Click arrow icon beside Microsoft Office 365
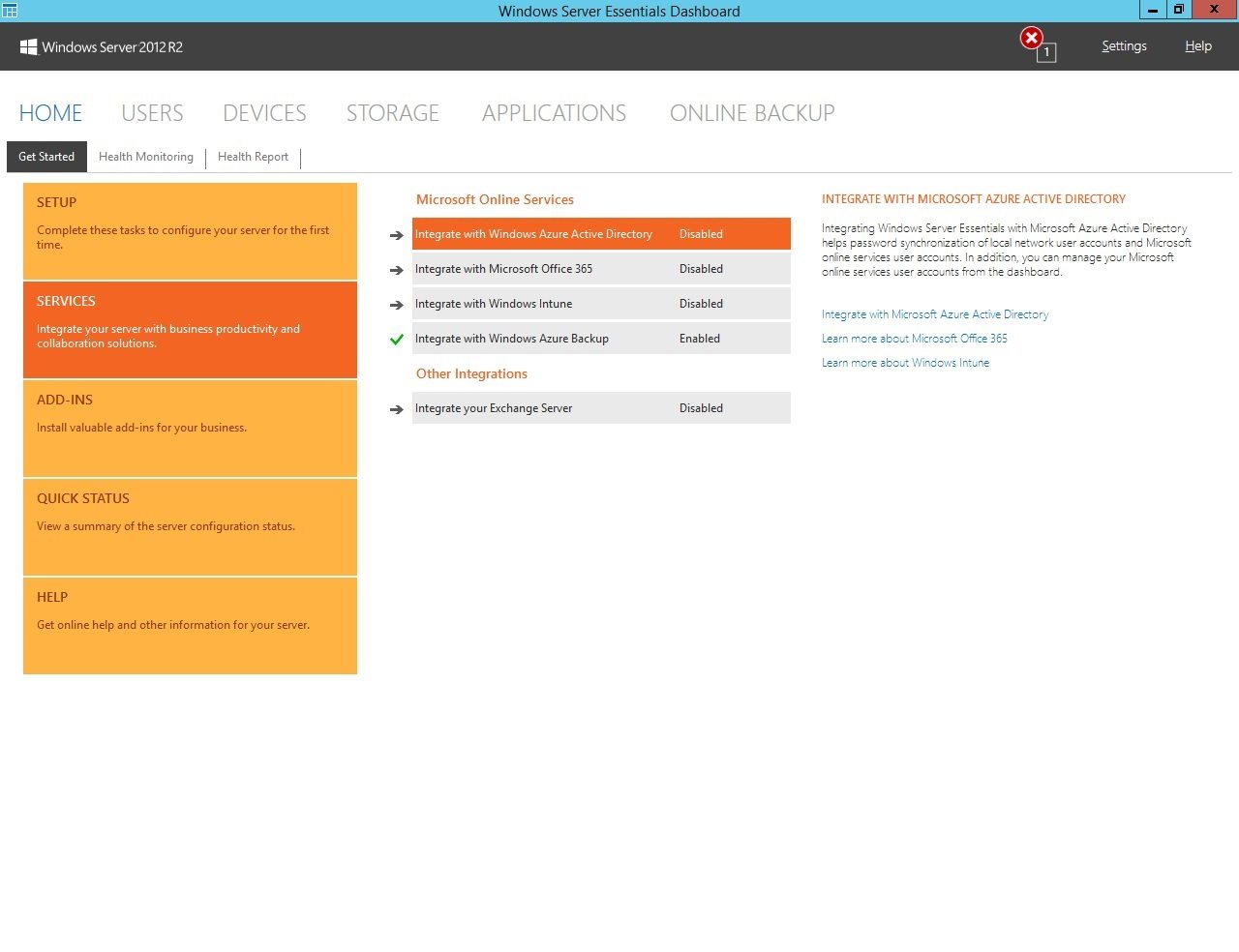This screenshot has height=952, width=1239. 396,270
